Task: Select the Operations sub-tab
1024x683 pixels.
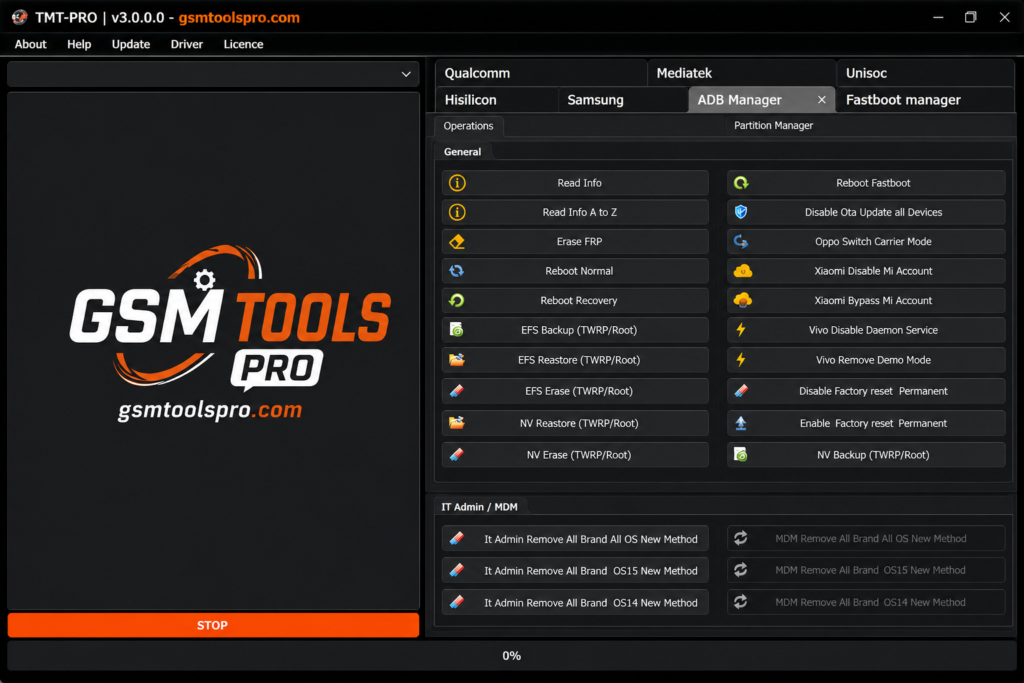Action: (468, 126)
